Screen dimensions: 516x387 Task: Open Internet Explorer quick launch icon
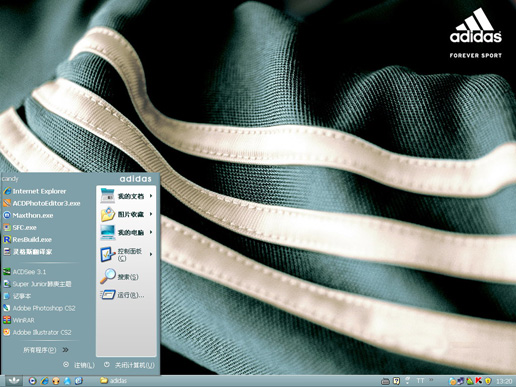click(44, 381)
